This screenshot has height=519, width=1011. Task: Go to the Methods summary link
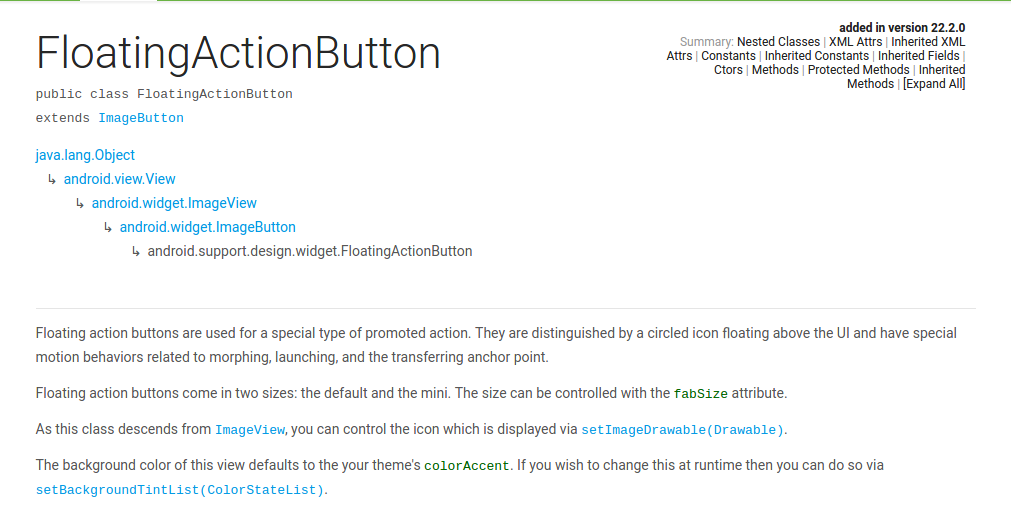point(775,70)
